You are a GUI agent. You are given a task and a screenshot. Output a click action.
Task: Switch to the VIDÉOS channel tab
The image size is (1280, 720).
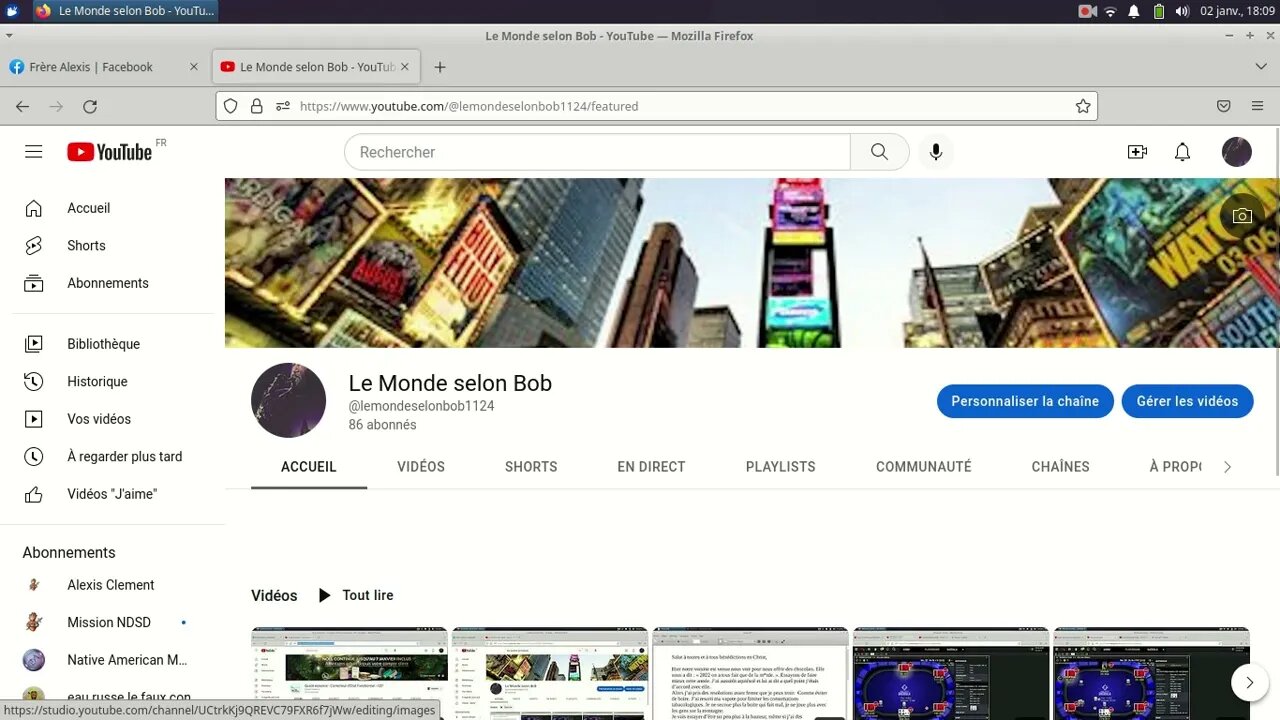coord(421,467)
